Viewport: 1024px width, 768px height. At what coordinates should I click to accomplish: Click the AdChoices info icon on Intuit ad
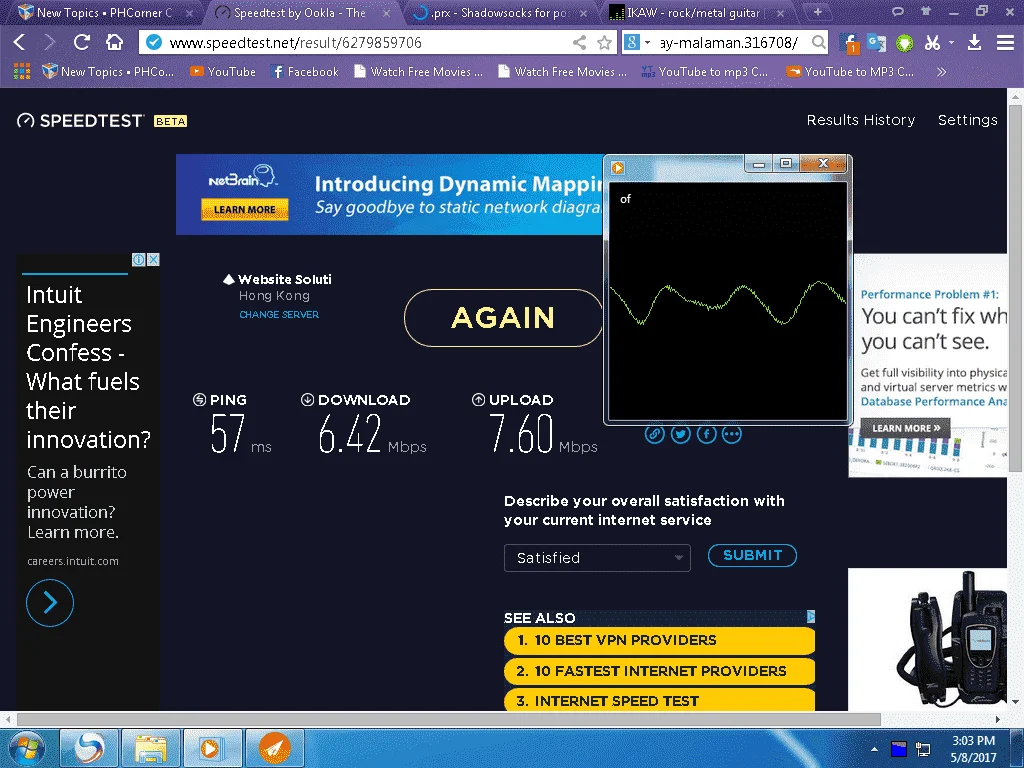(x=138, y=259)
